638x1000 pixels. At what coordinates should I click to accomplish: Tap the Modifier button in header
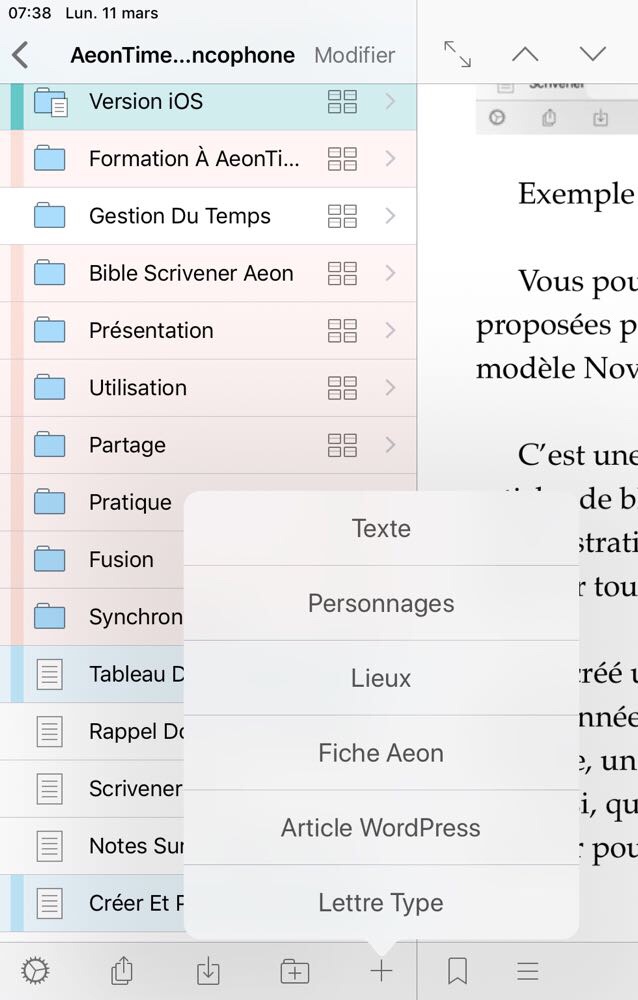click(354, 55)
